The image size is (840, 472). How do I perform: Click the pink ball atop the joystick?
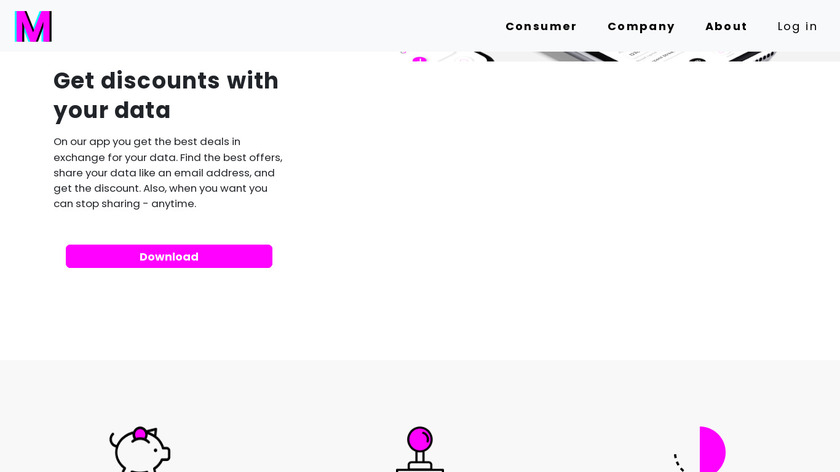click(420, 438)
